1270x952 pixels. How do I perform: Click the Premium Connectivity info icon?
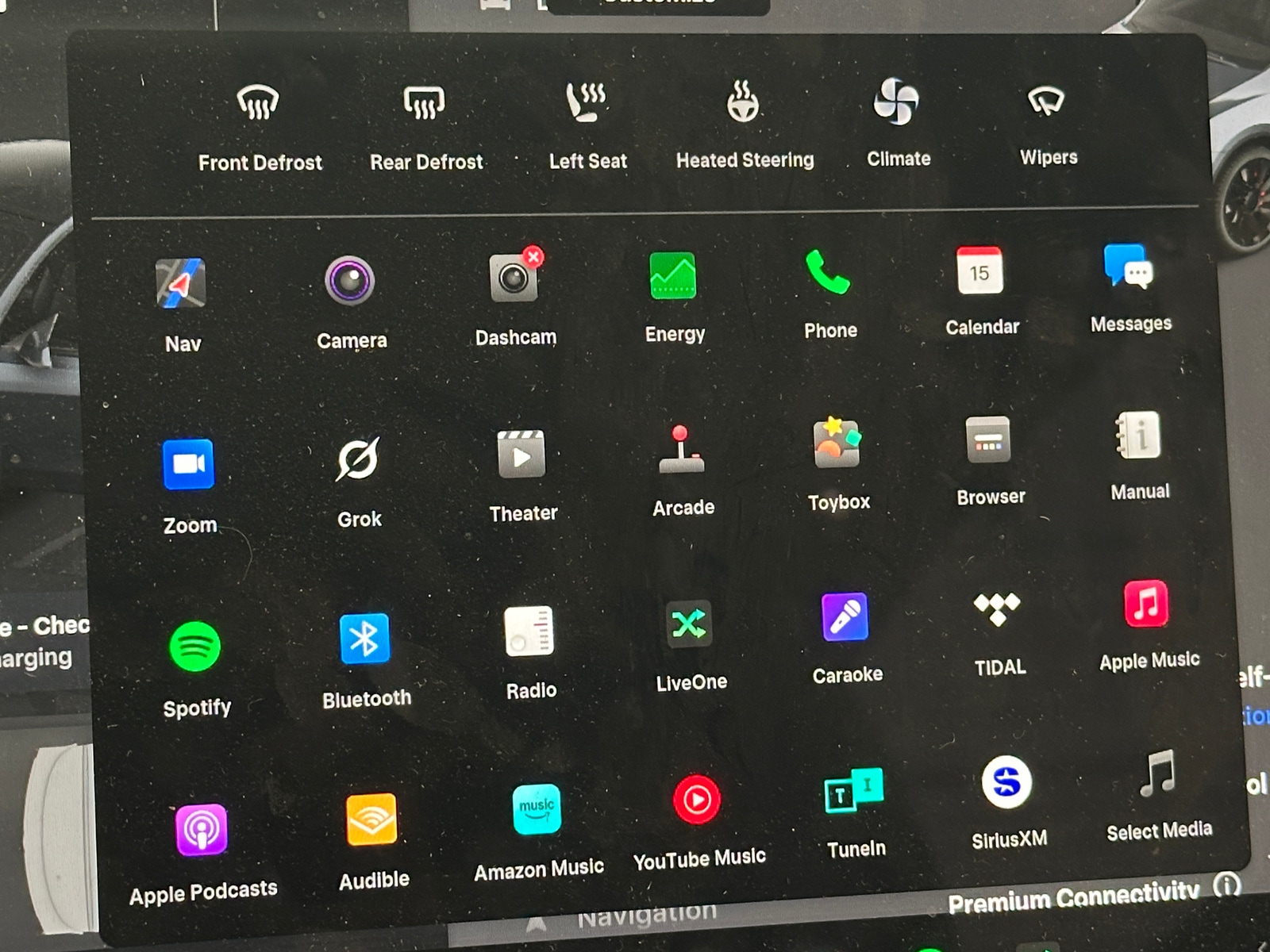1226,885
